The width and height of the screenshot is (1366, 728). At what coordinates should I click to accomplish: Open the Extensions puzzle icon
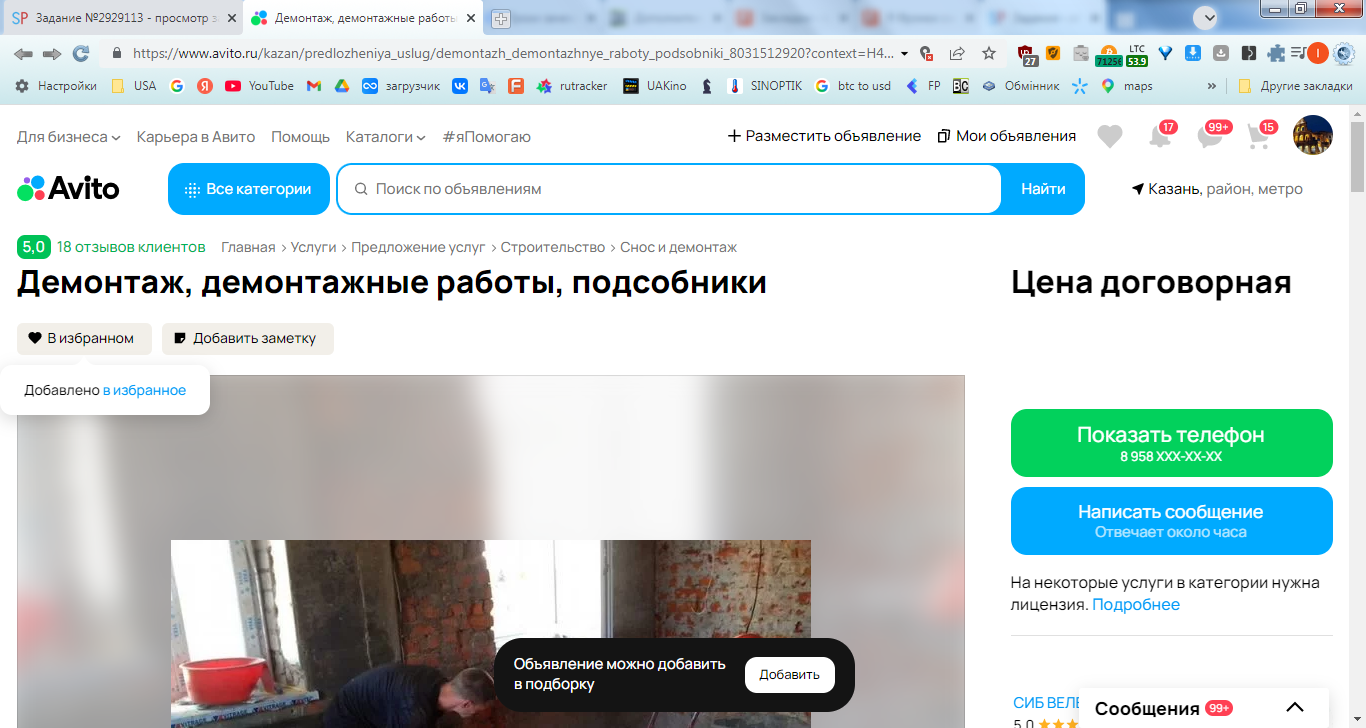tap(1276, 53)
